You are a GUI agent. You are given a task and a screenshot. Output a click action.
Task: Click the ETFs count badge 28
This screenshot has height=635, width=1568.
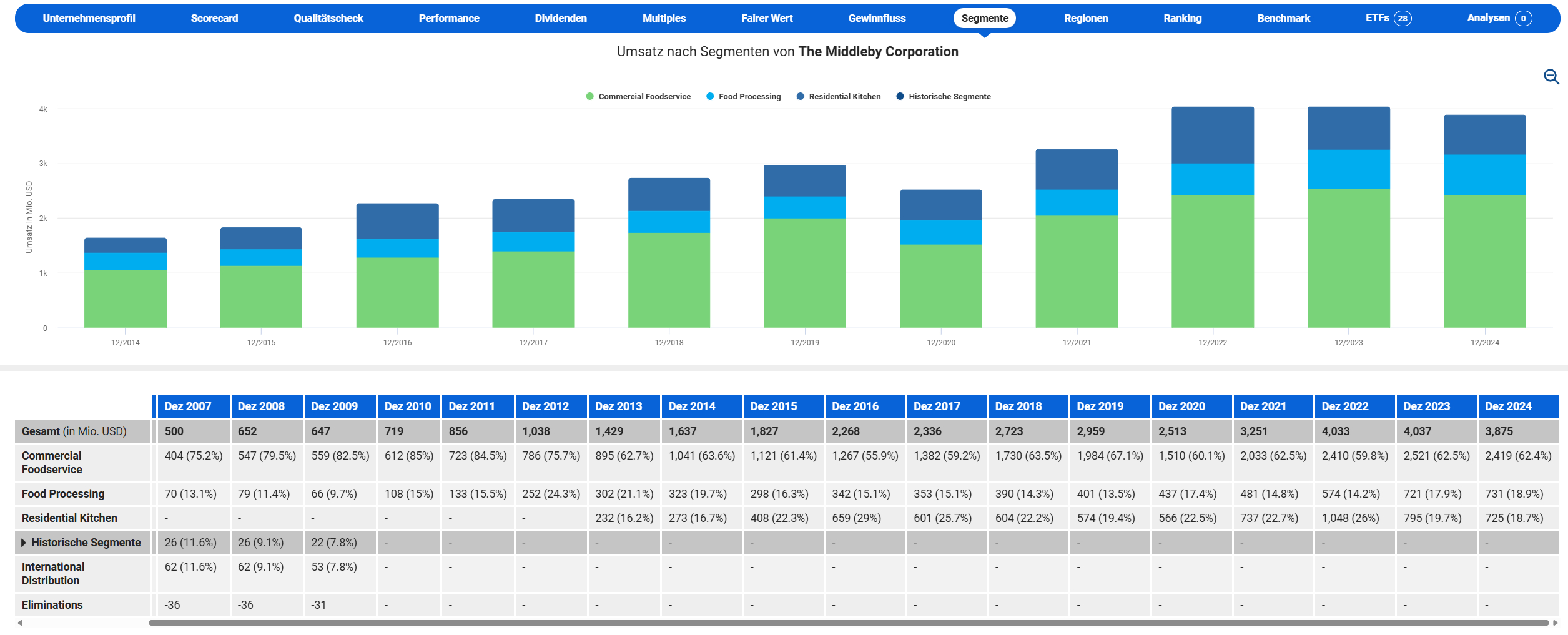pyautogui.click(x=1403, y=18)
